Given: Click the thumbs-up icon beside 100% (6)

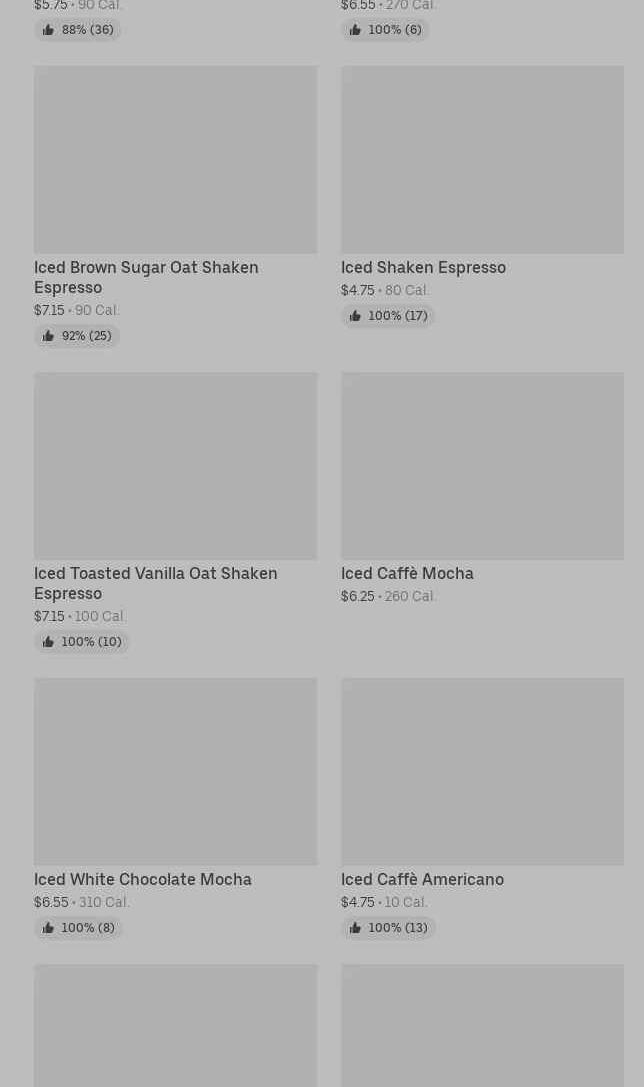Looking at the screenshot, I should tap(355, 30).
